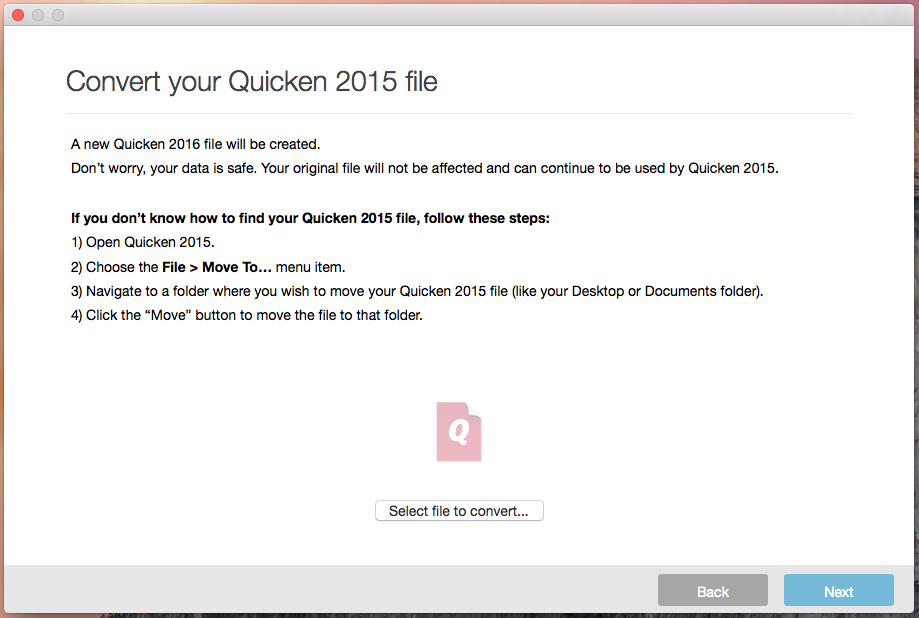Proceed by clicking the Next button
This screenshot has height=618, width=919.
[x=838, y=591]
